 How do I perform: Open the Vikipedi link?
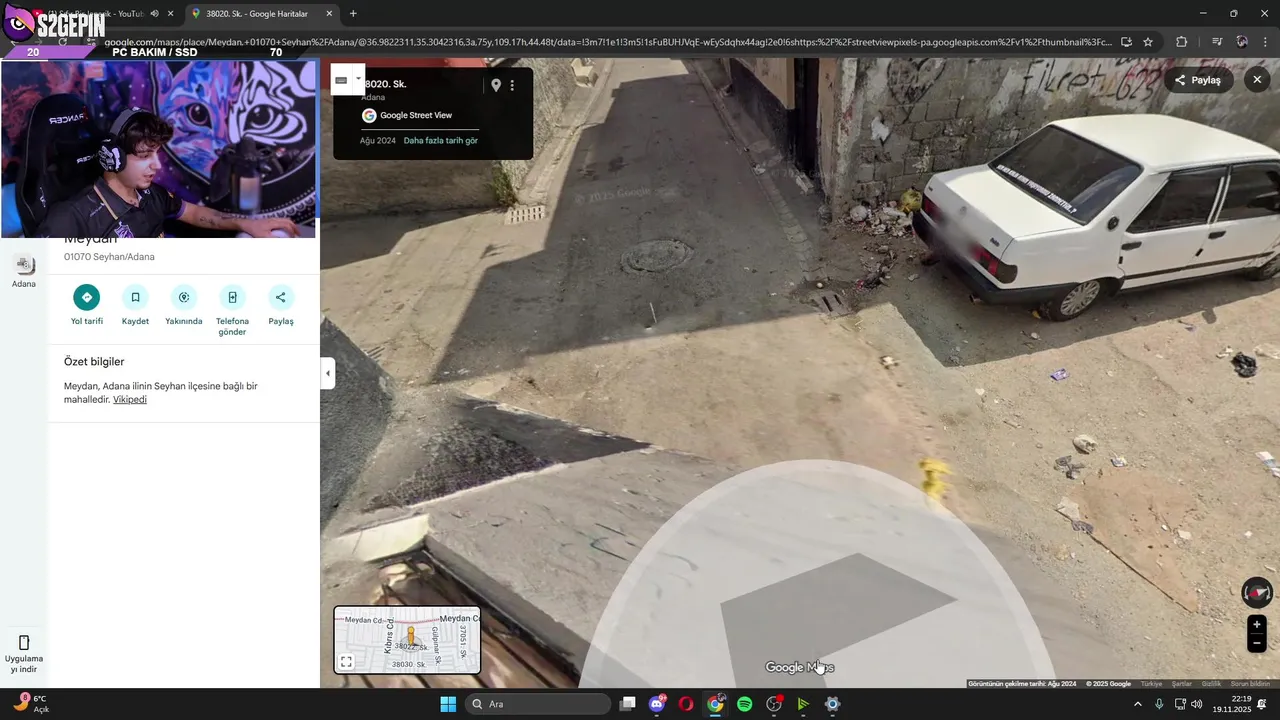pyautogui.click(x=130, y=399)
